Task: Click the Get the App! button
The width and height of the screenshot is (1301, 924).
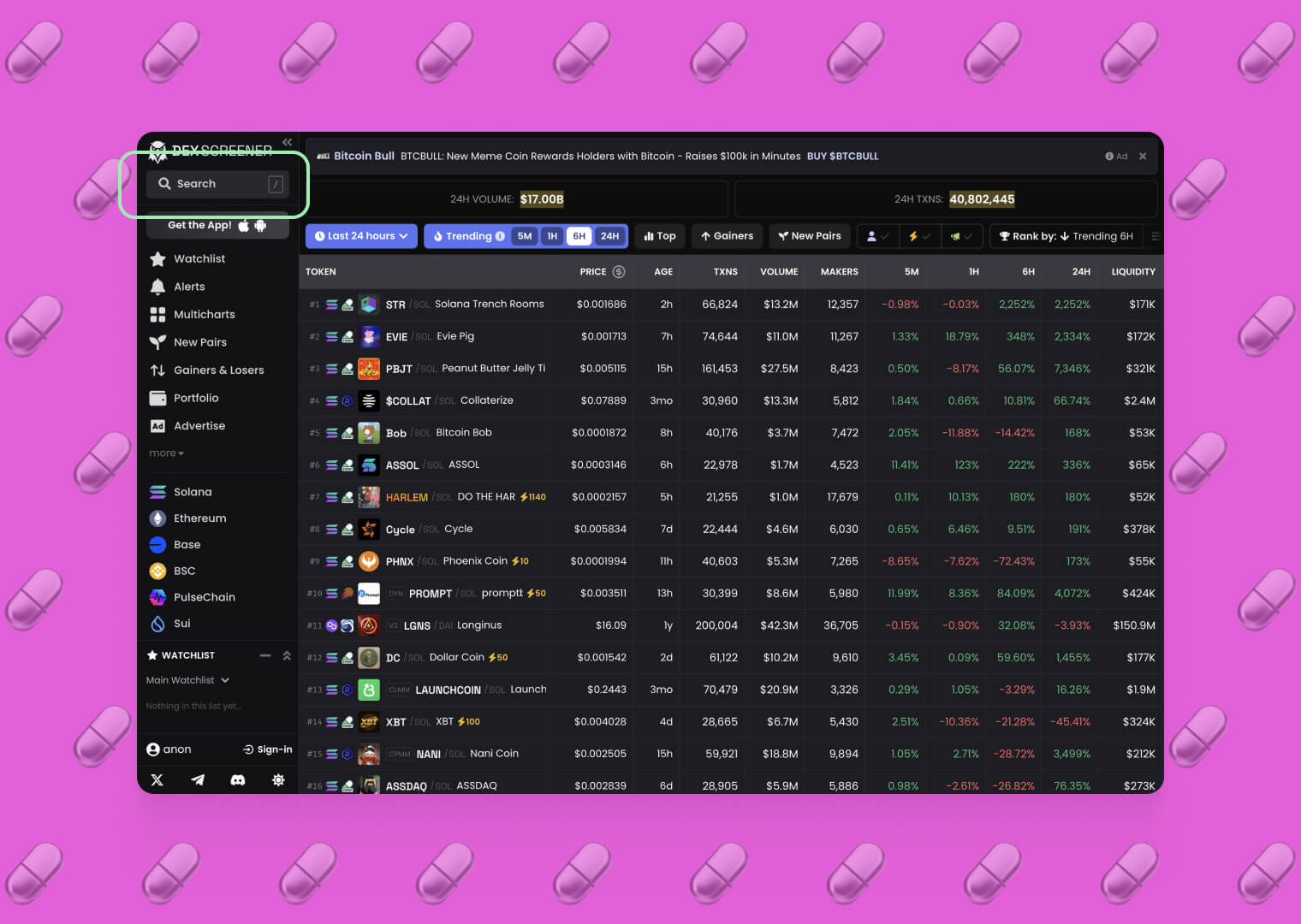Action: (x=217, y=225)
